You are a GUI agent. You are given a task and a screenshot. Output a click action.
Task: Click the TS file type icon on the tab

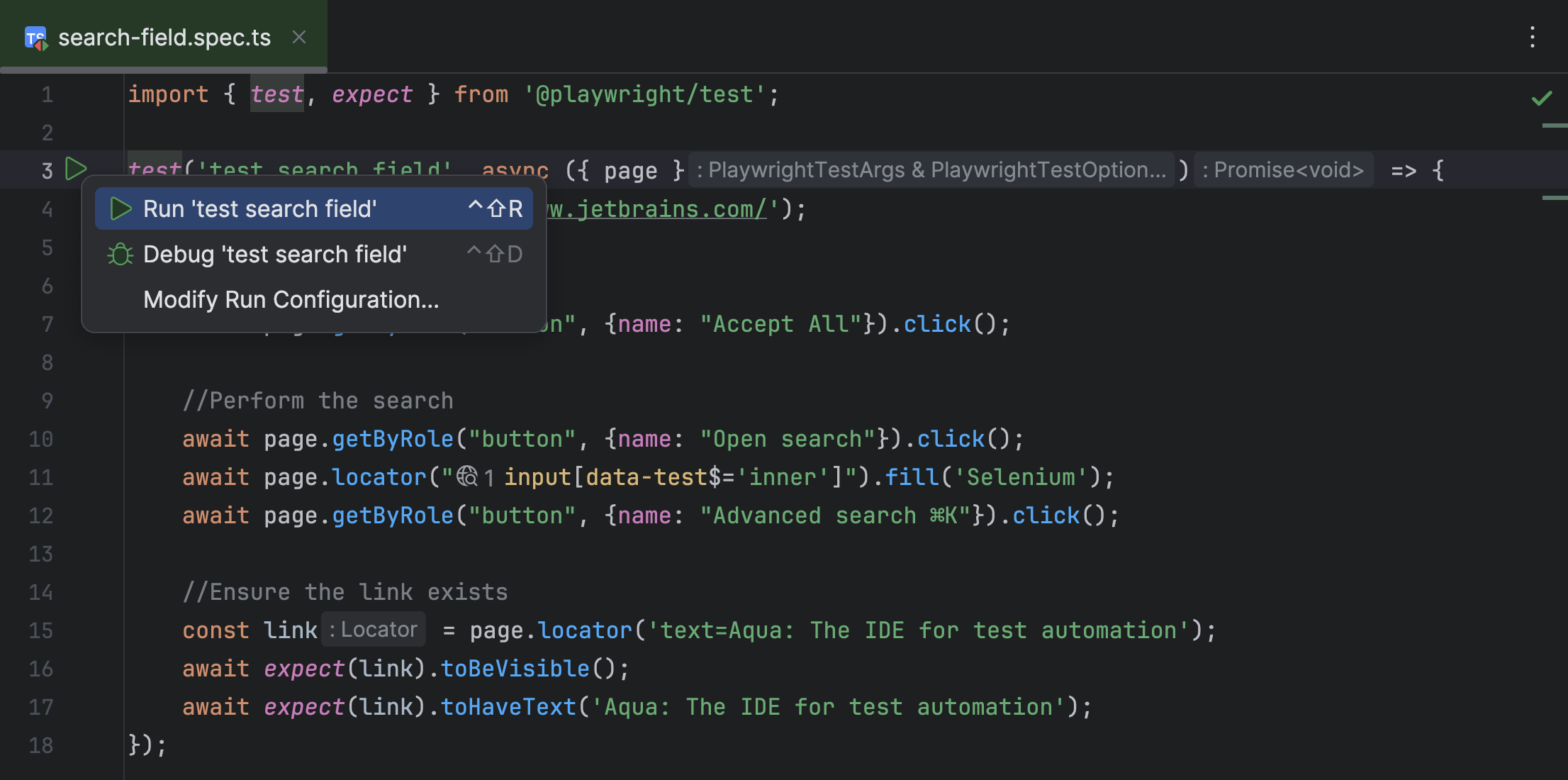click(x=37, y=38)
